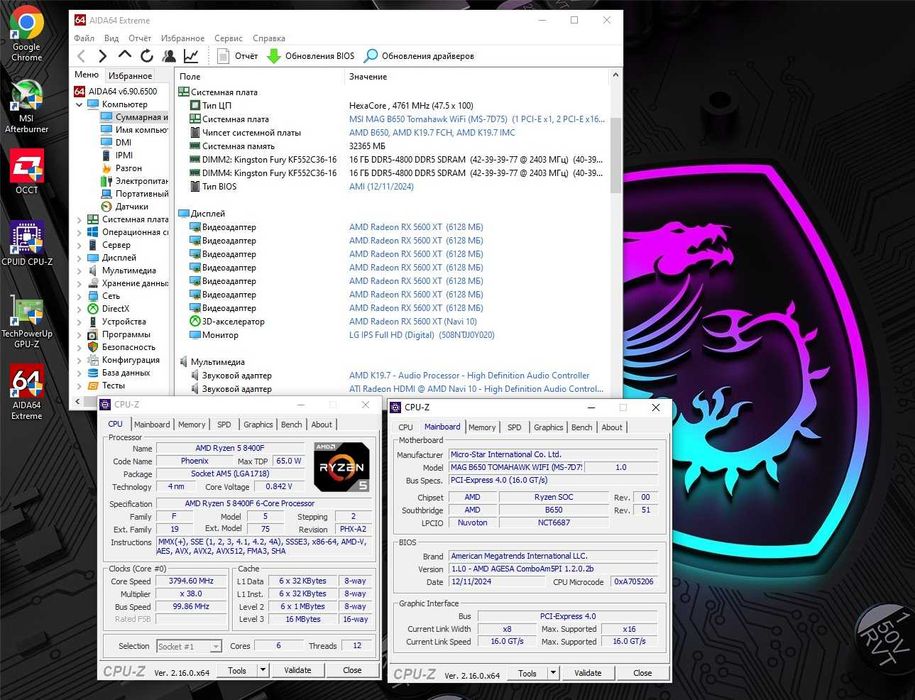The width and height of the screenshot is (915, 700).
Task: Go back in AIDA64 toolbar
Action: point(81,56)
